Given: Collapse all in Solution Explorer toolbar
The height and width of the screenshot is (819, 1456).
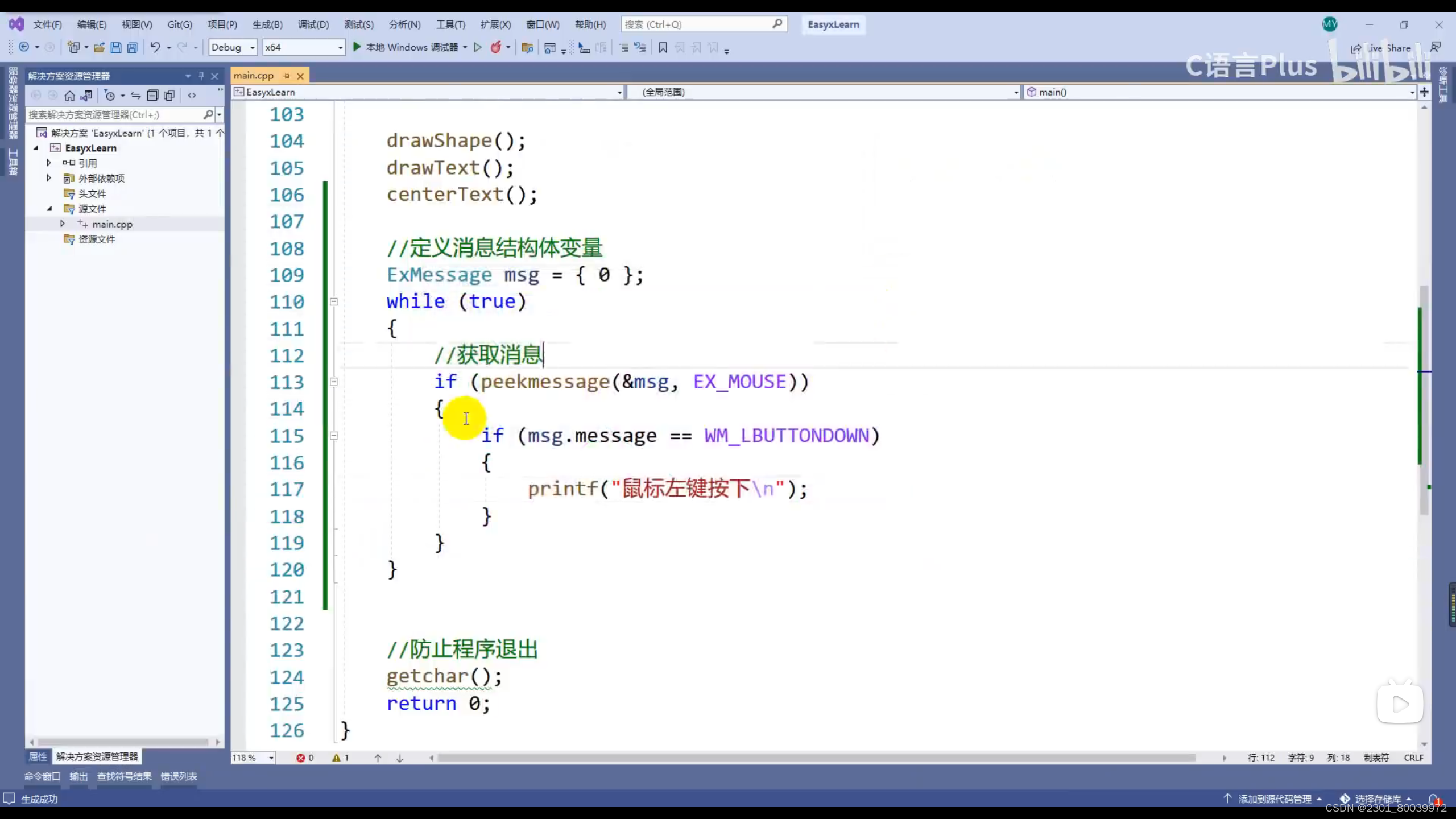Looking at the screenshot, I should tap(152, 96).
